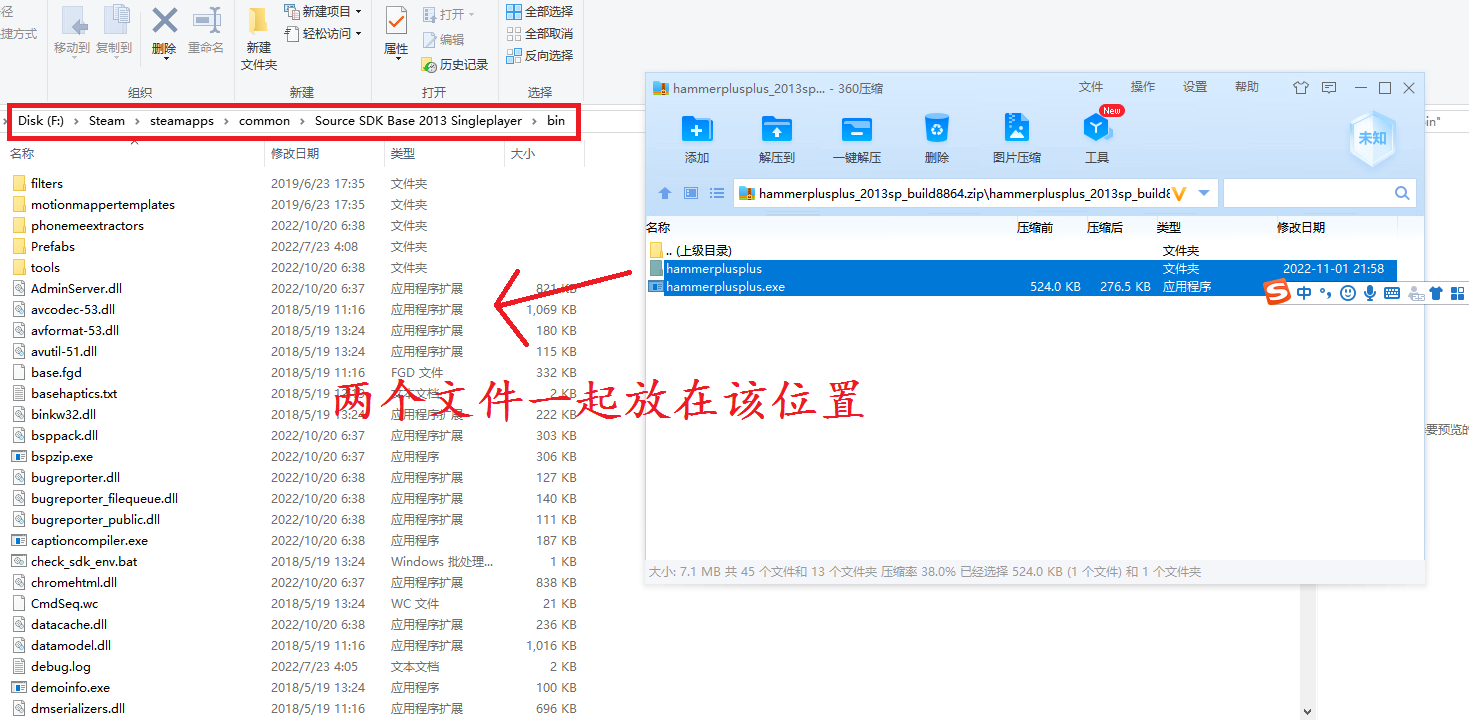The width and height of the screenshot is (1469, 726).
Task: Open the Sogou soft keyboard icon
Action: pos(1391,293)
